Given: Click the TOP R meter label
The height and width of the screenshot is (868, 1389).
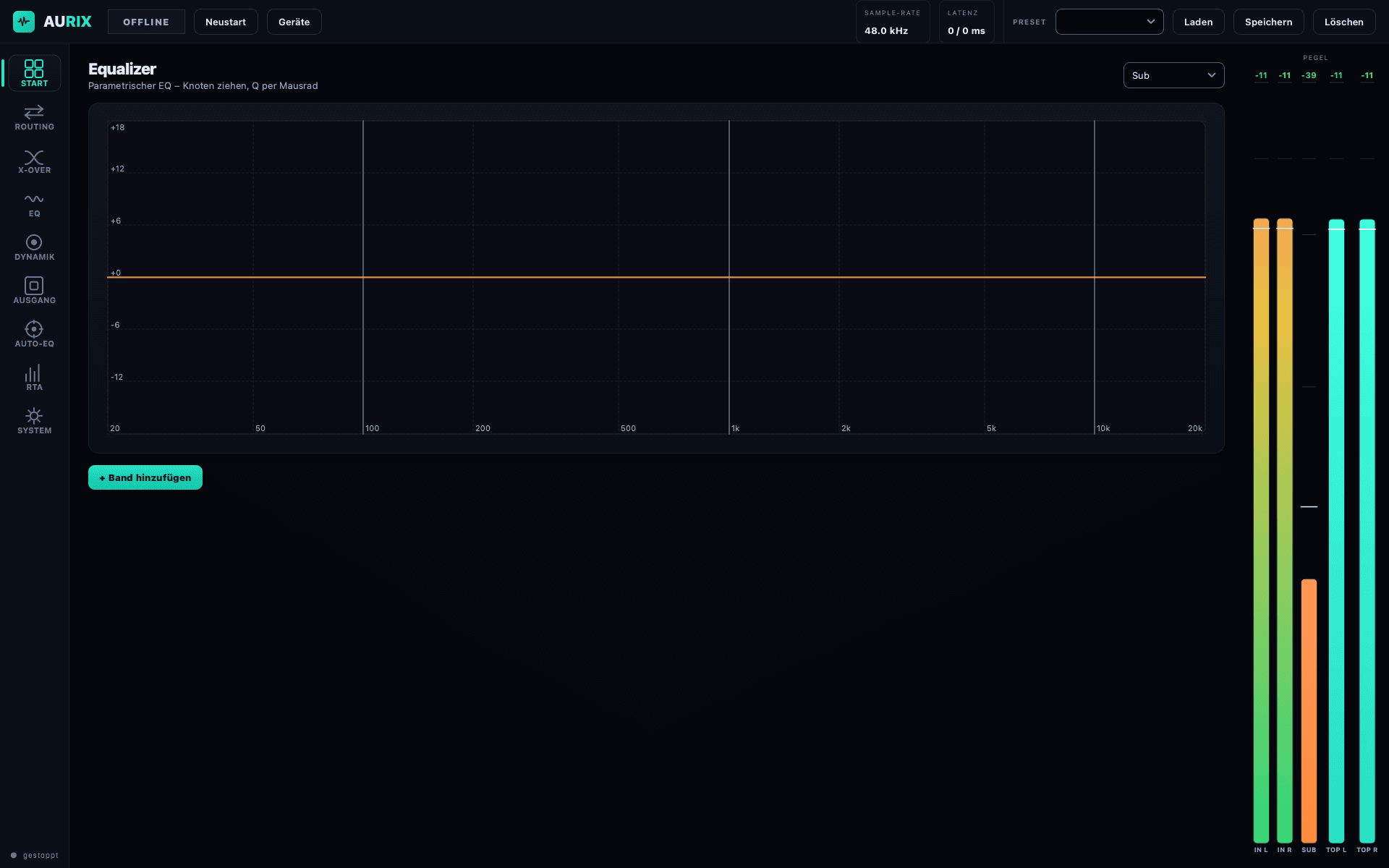Looking at the screenshot, I should (x=1367, y=850).
